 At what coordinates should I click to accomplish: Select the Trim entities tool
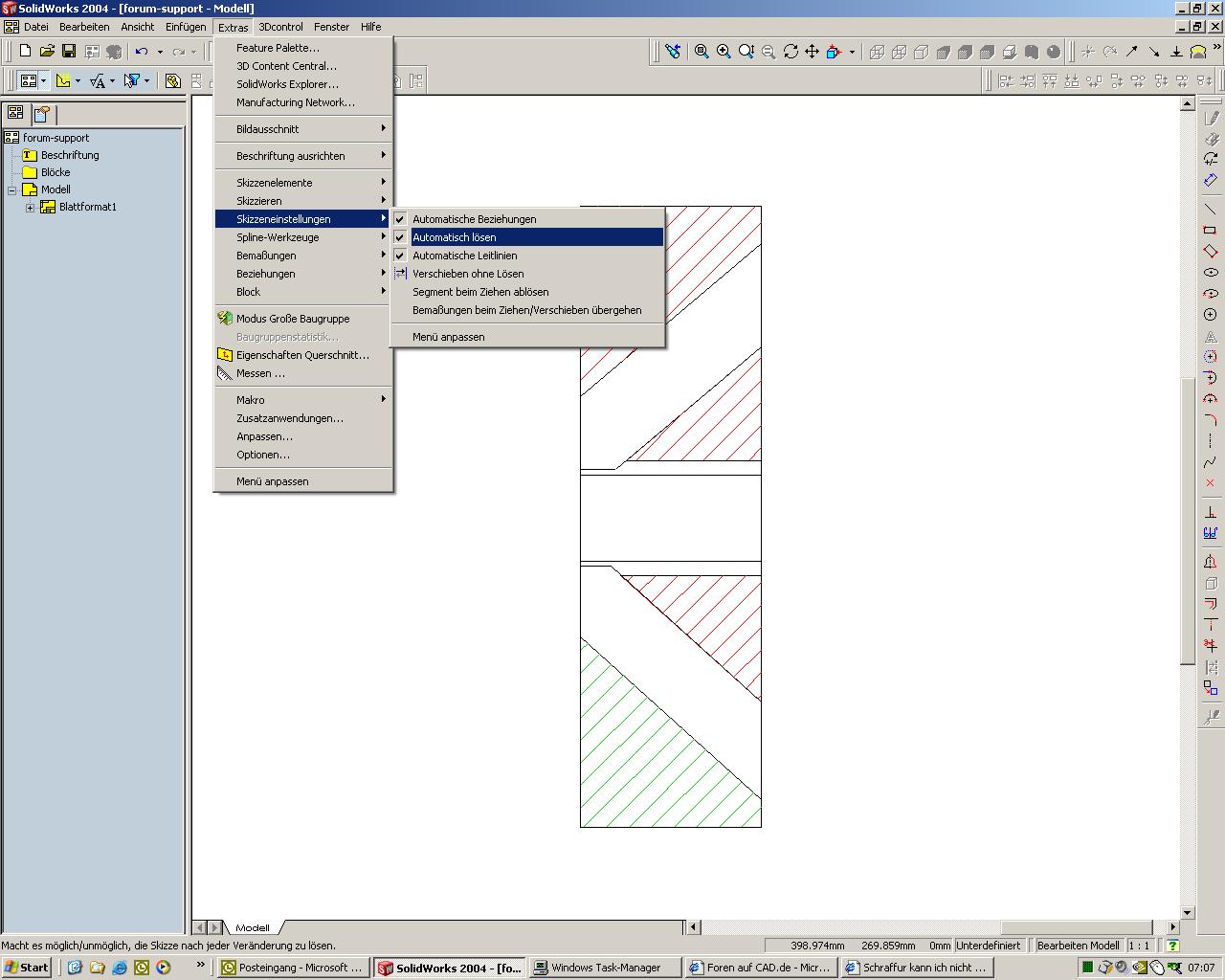point(1211,645)
